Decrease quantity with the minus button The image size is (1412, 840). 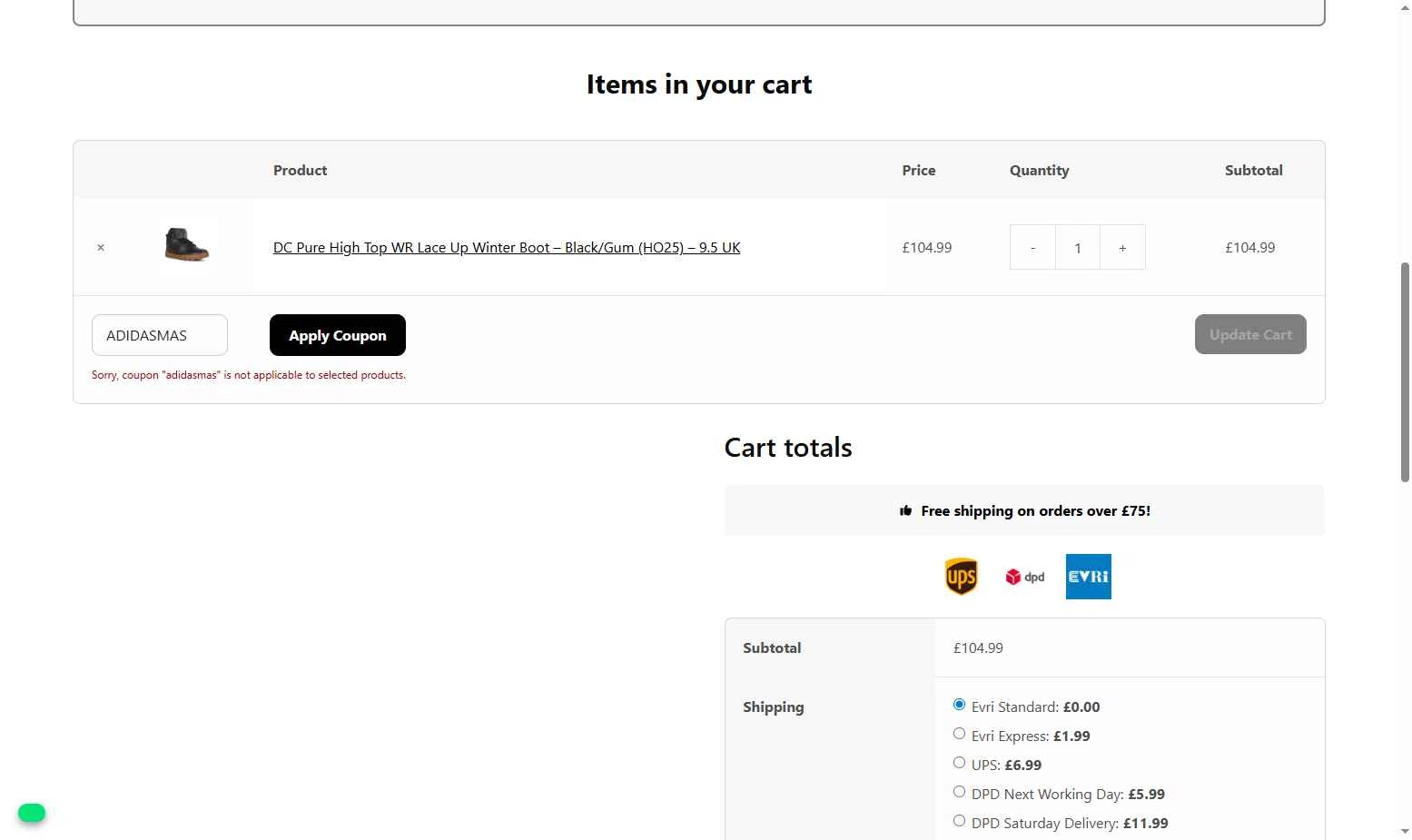click(x=1032, y=247)
